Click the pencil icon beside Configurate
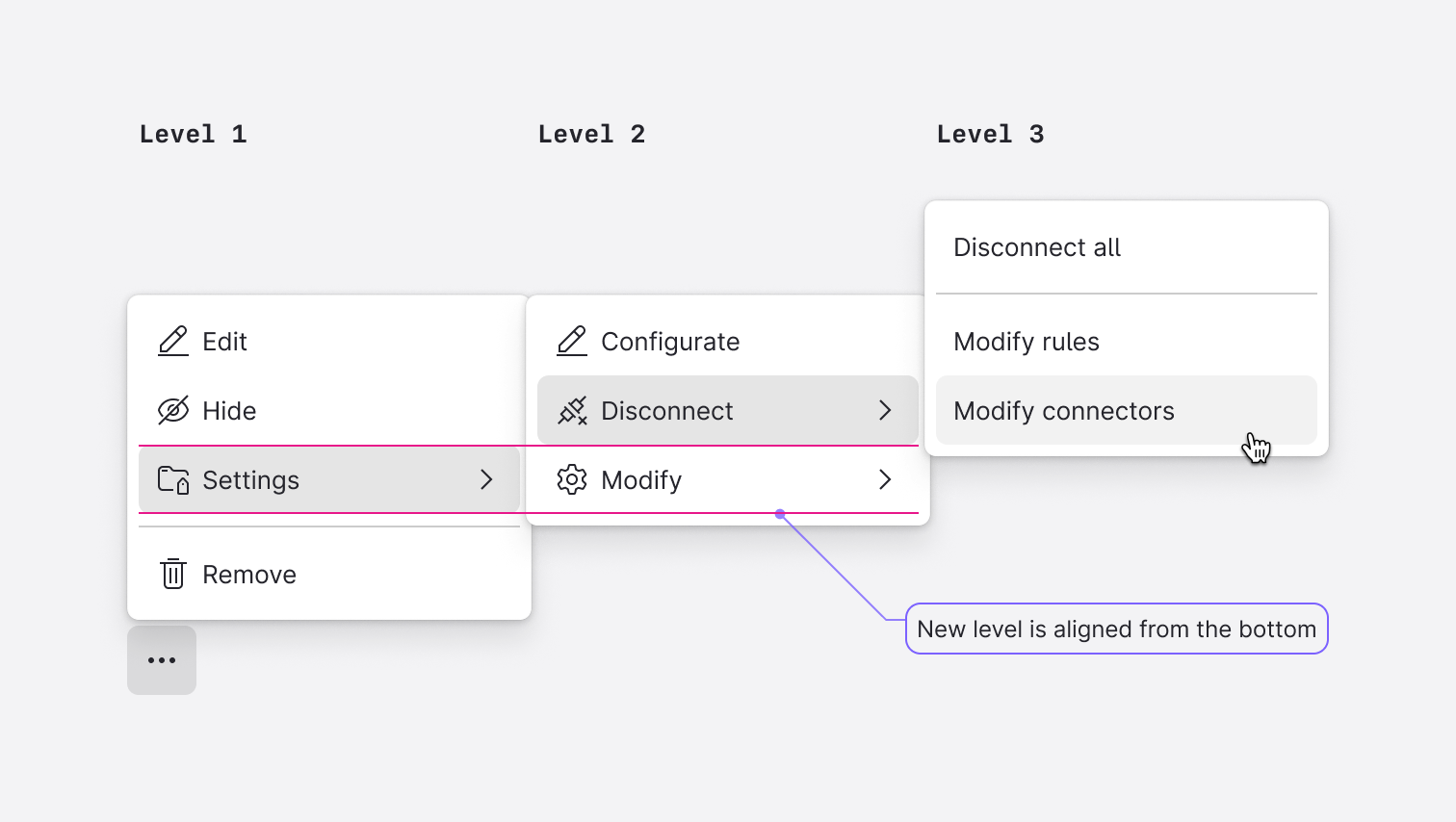The width and height of the screenshot is (1456, 822). 572,342
